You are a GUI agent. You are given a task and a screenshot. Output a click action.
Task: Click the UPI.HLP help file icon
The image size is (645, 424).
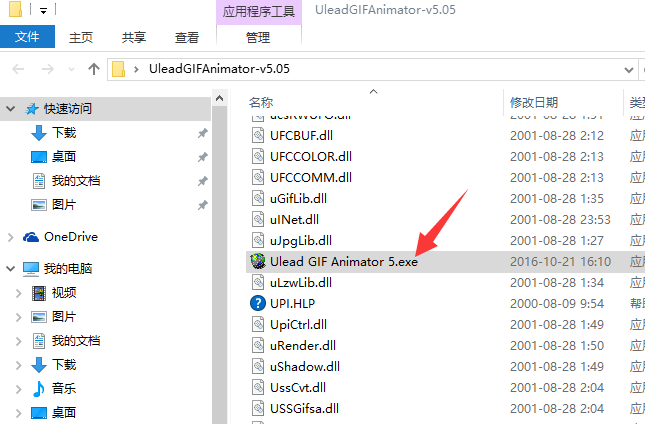point(258,304)
